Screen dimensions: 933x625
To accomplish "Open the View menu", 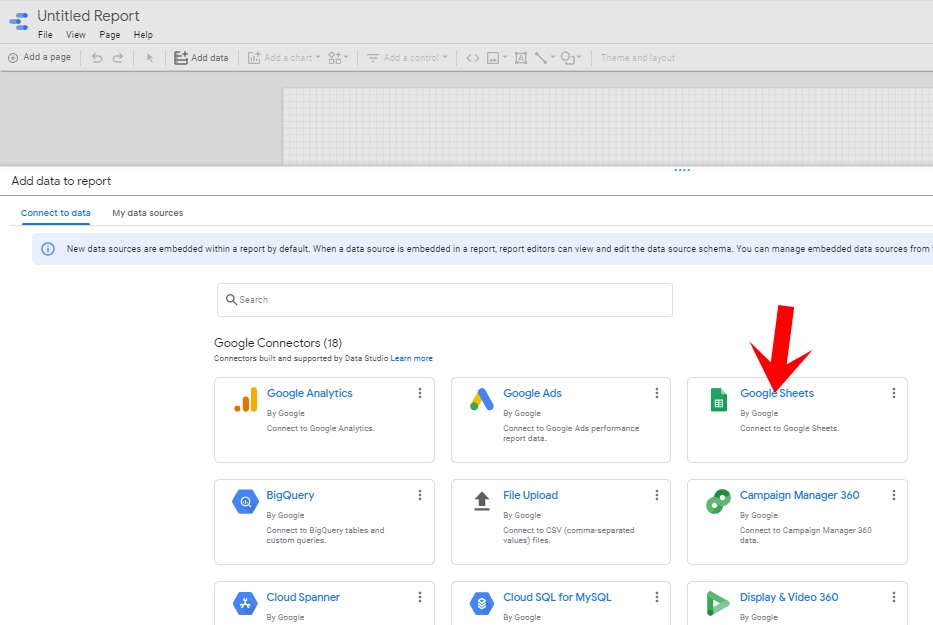I will (x=76, y=35).
